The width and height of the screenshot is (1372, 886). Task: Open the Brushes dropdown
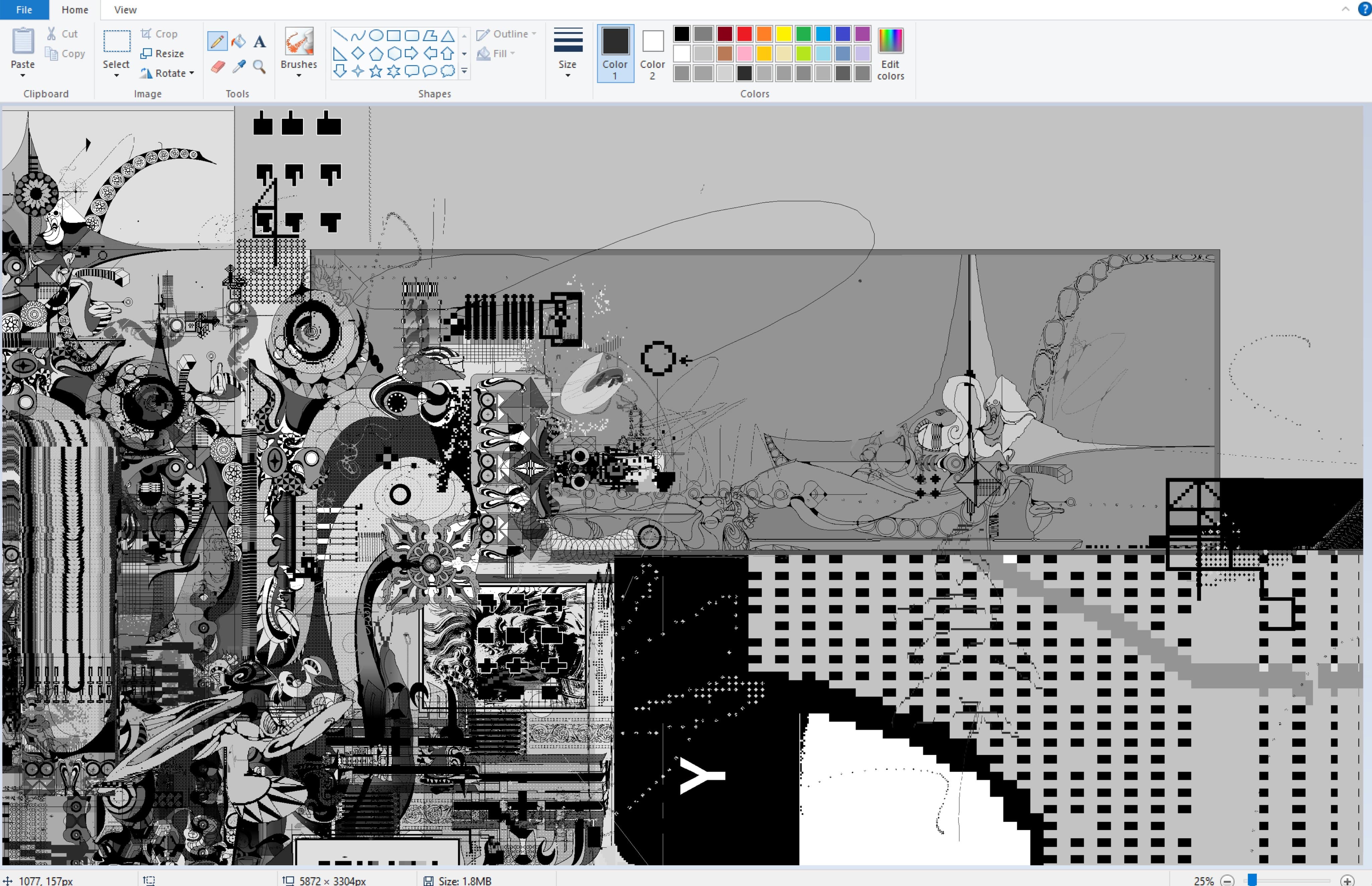299,68
